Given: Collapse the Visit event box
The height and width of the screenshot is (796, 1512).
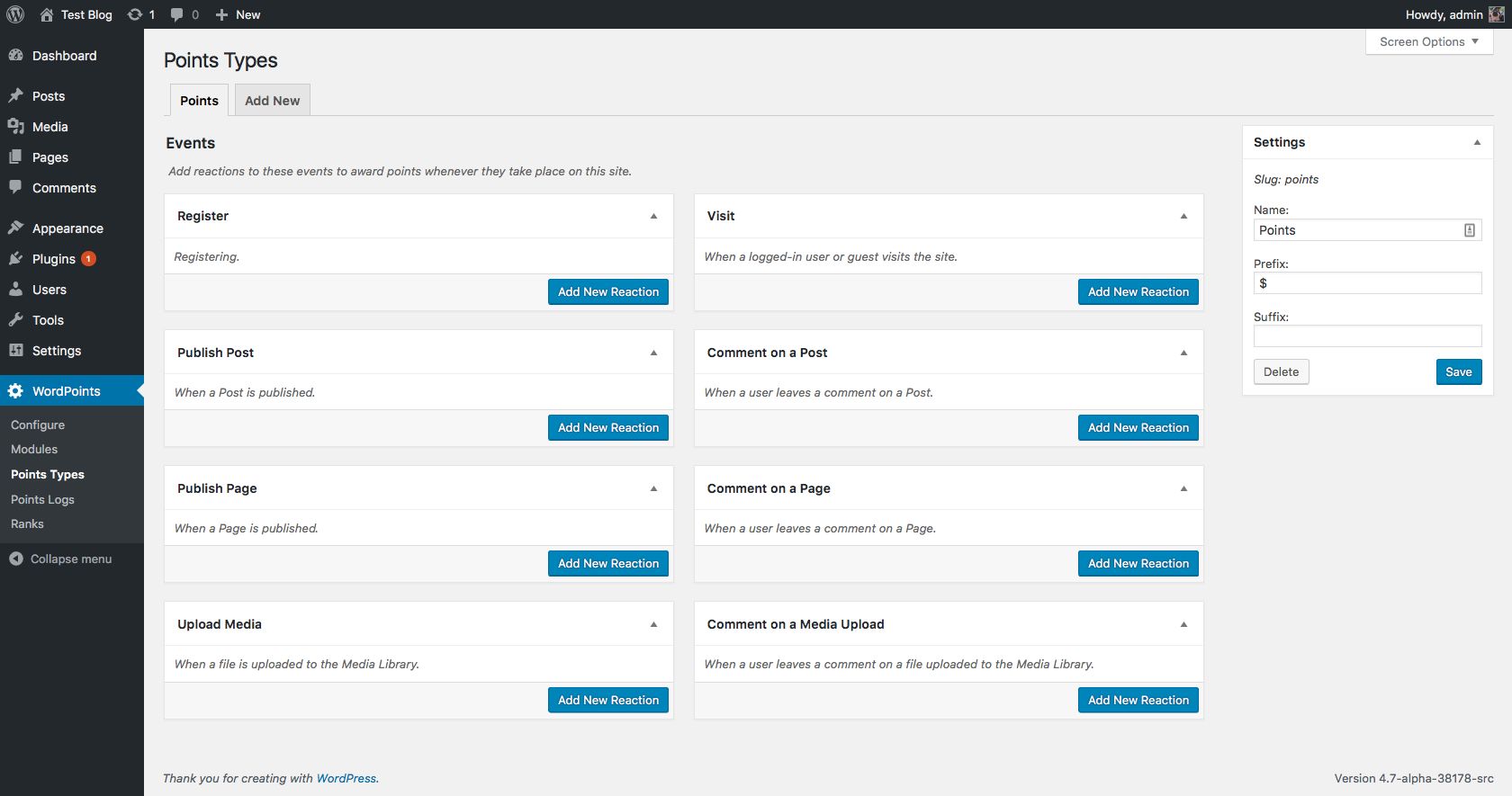Looking at the screenshot, I should [x=1184, y=216].
